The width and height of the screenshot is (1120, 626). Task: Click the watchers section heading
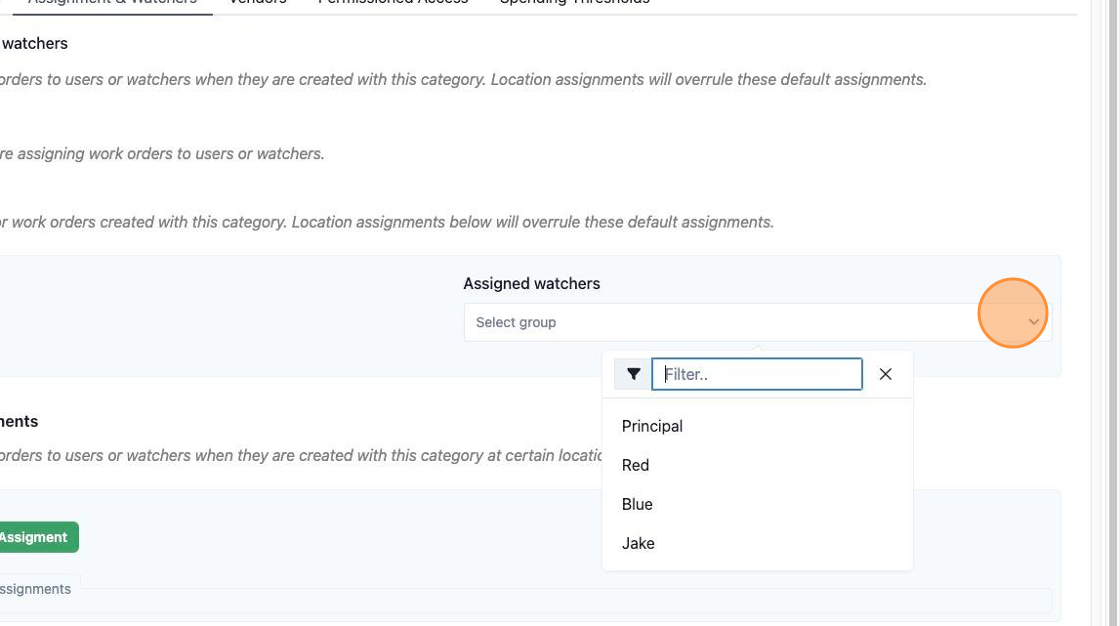pos(34,44)
